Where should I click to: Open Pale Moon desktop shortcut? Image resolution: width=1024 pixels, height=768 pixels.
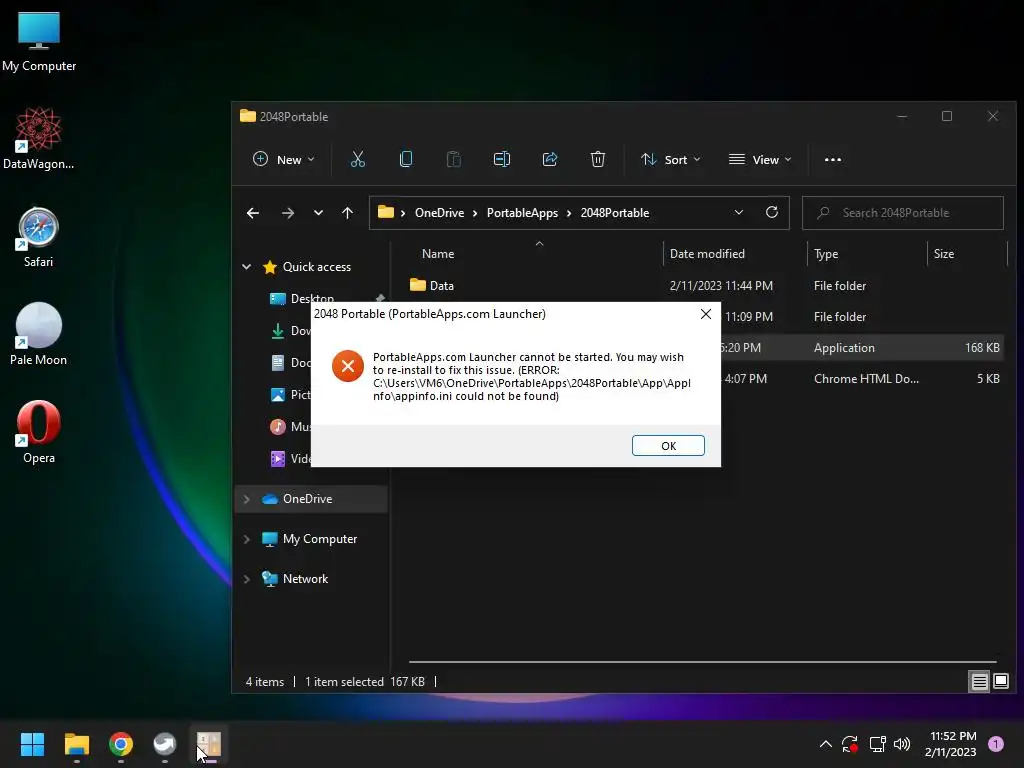click(x=39, y=335)
